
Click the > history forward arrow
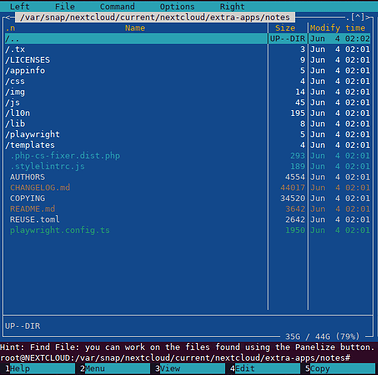click(368, 17)
